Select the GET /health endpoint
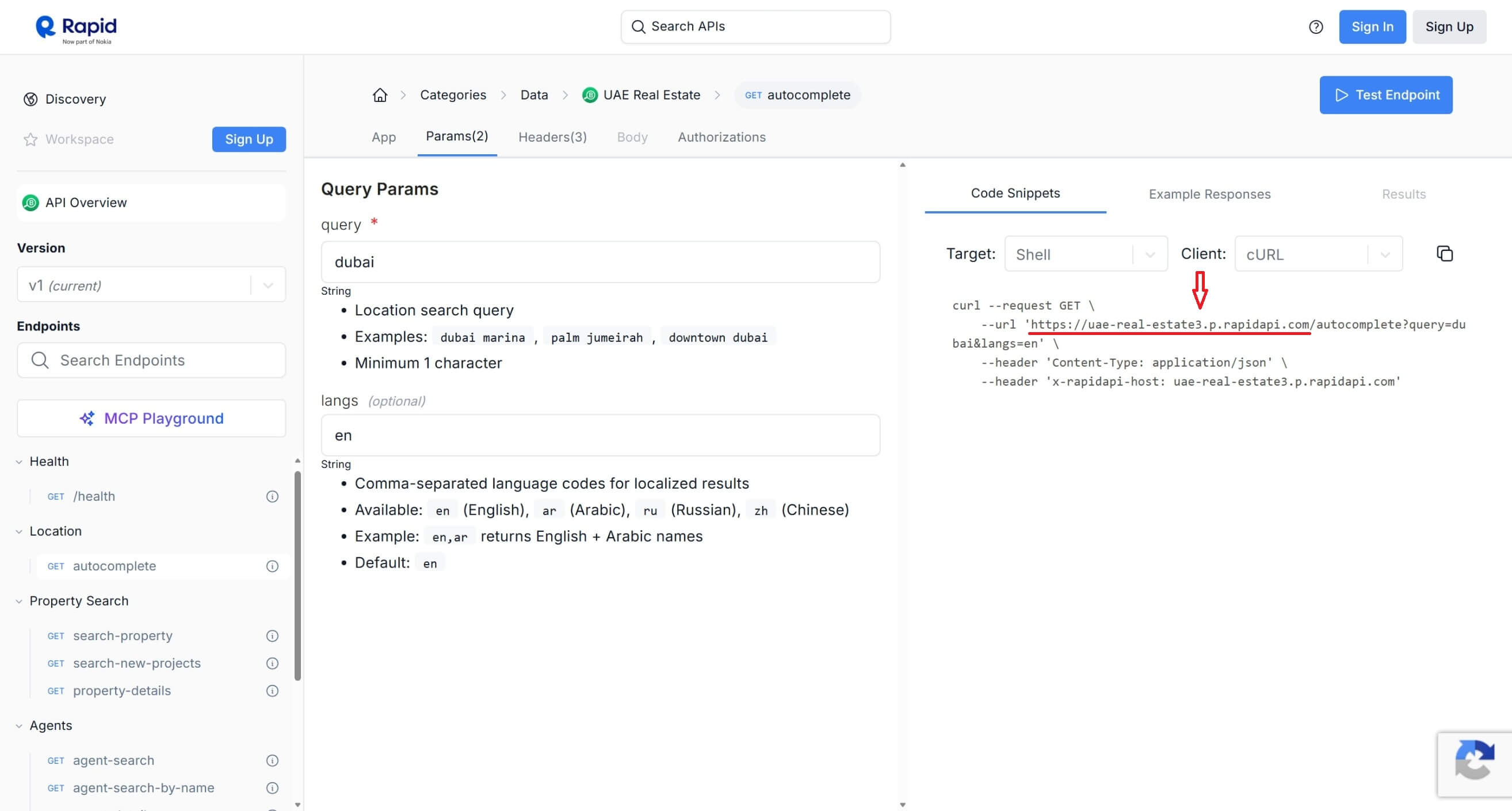Screen dimensions: 1512x811 [x=94, y=497]
